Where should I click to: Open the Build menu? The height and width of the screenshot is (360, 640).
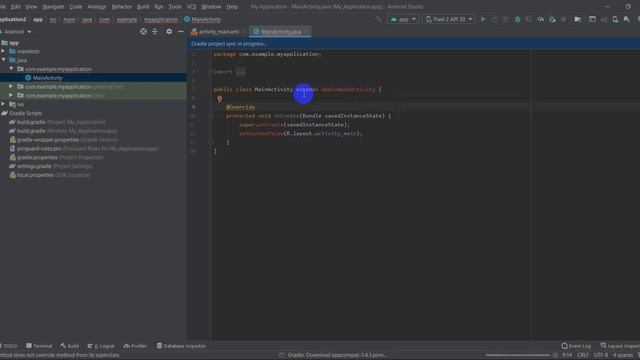pyautogui.click(x=143, y=7)
